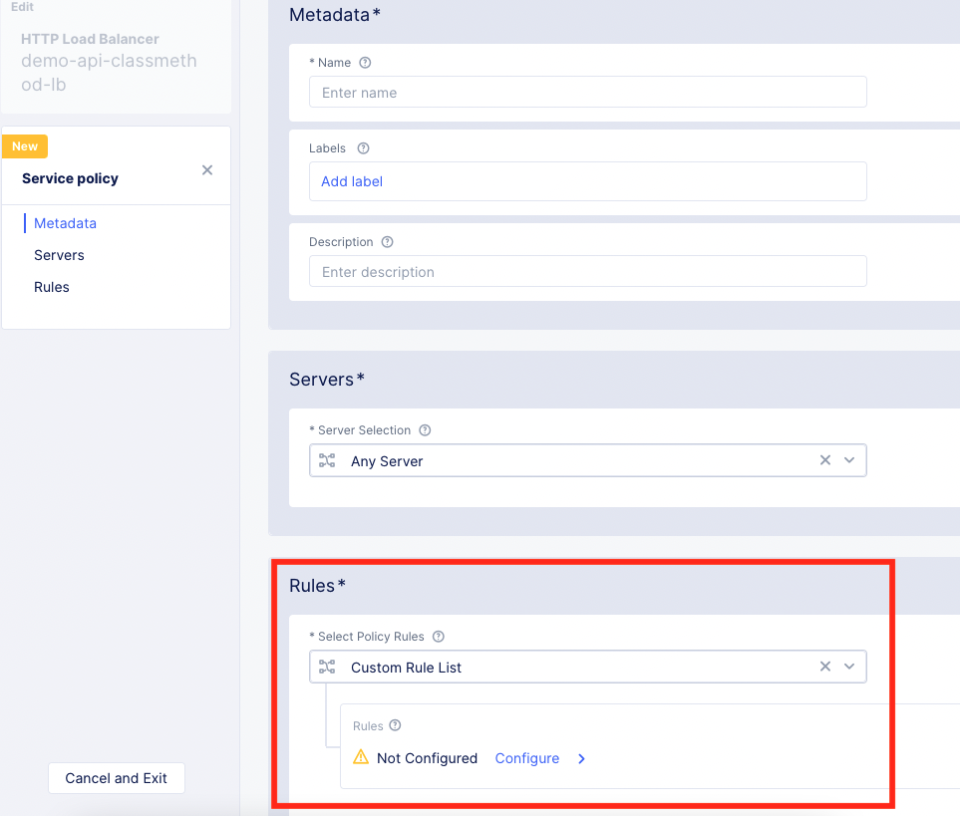Click Cancel and Exit
Viewport: 960px width, 816px height.
tap(116, 778)
